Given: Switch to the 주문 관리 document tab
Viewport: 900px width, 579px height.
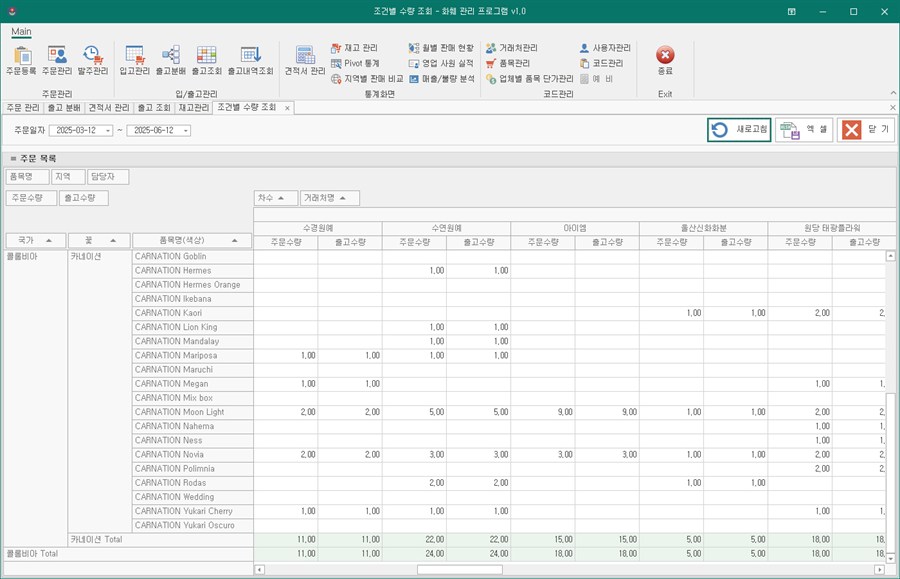Looking at the screenshot, I should 23,107.
